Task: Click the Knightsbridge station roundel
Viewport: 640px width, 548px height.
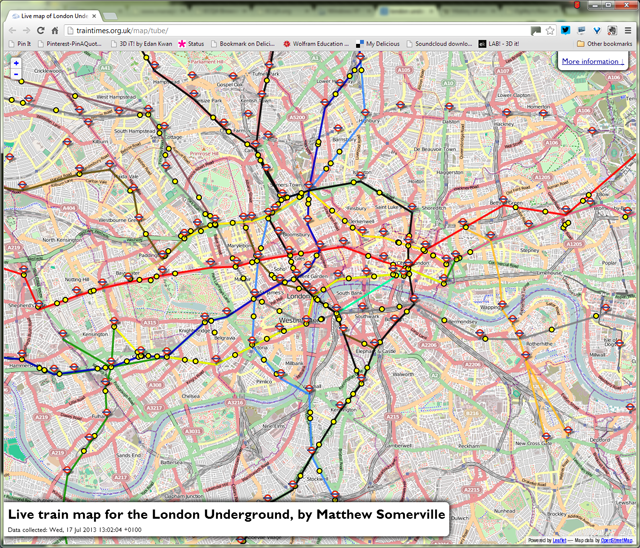Action: pos(204,317)
